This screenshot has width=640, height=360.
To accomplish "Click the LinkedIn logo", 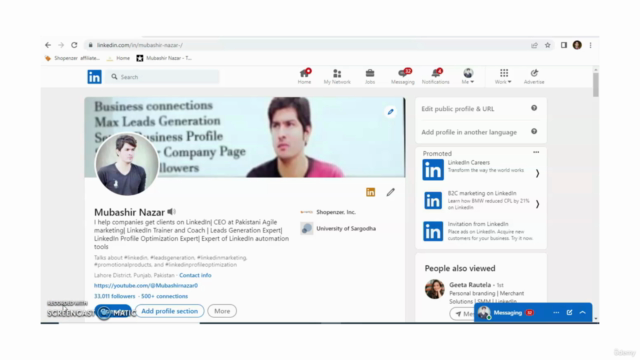I will [x=94, y=77].
